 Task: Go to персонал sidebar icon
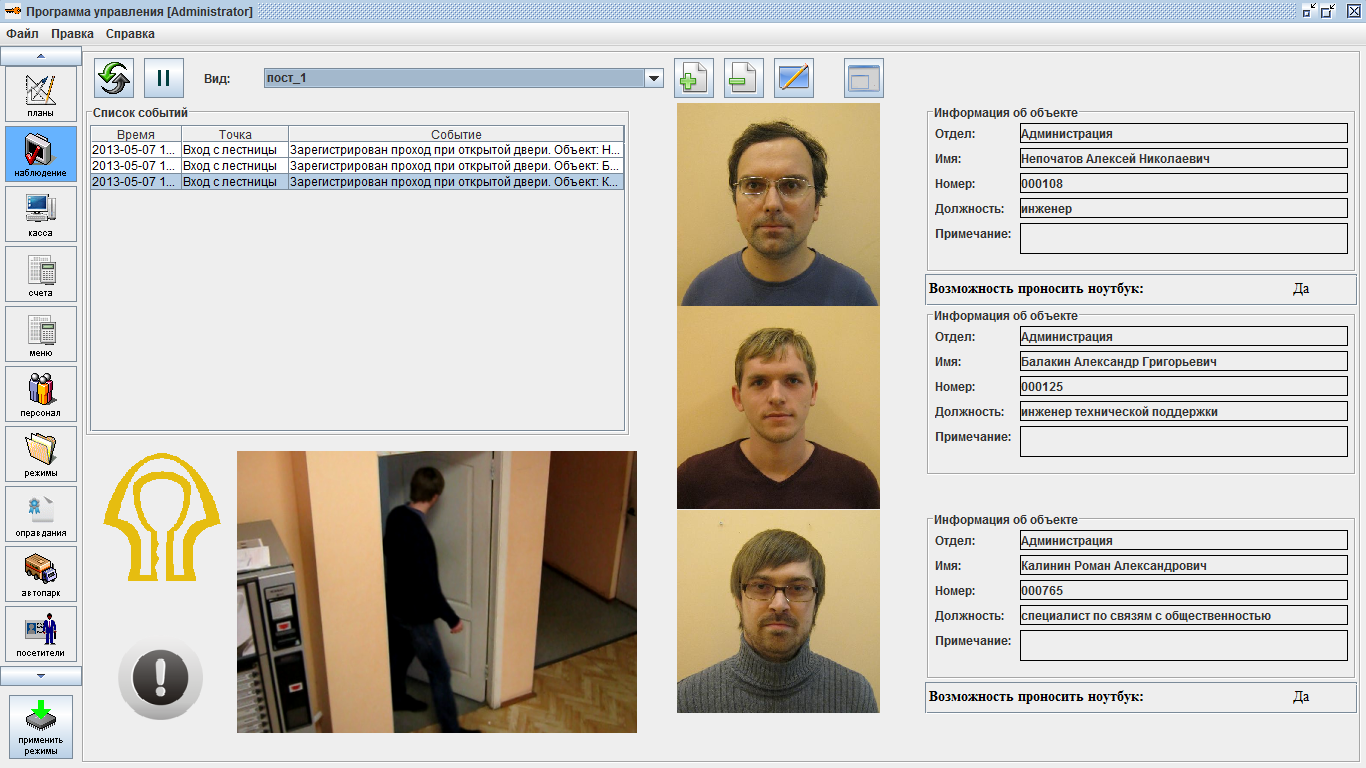pyautogui.click(x=41, y=394)
